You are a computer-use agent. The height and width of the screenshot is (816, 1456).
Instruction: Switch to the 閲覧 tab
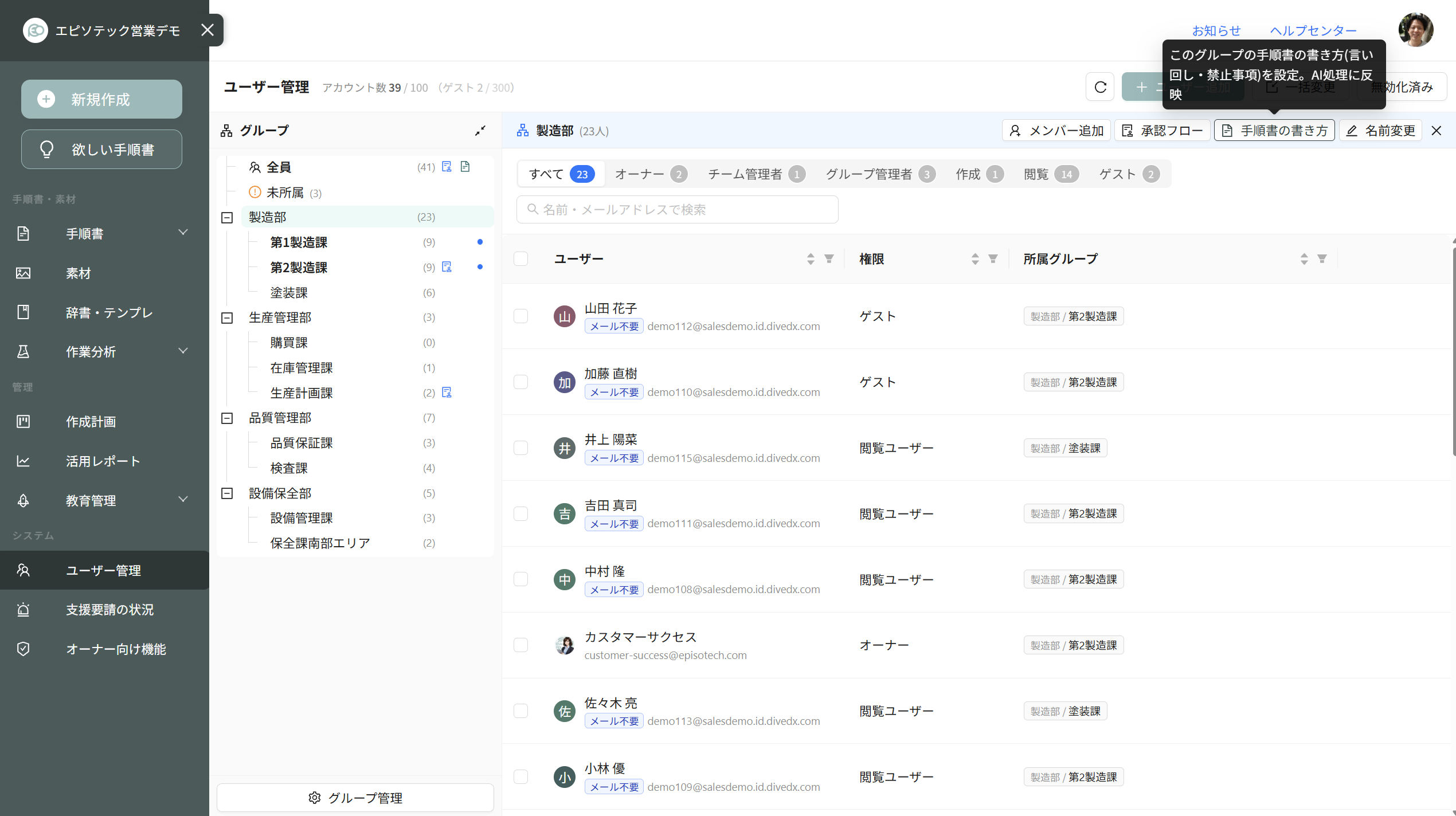pos(1051,174)
